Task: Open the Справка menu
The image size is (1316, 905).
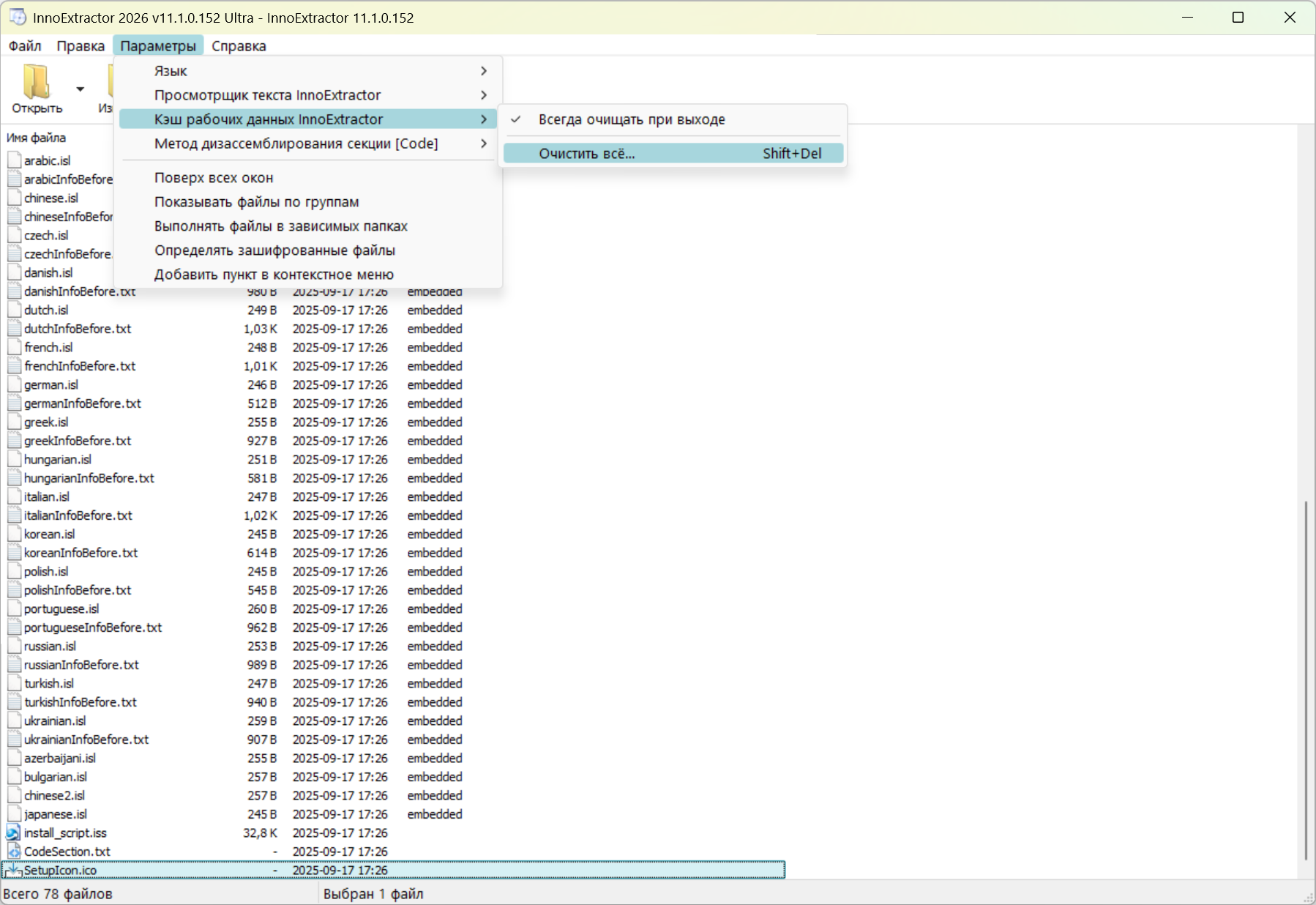Action: (239, 45)
